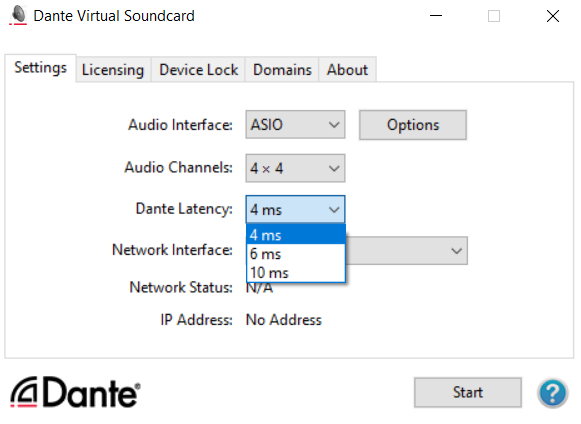Choose 6 ms latency option

pyautogui.click(x=296, y=254)
